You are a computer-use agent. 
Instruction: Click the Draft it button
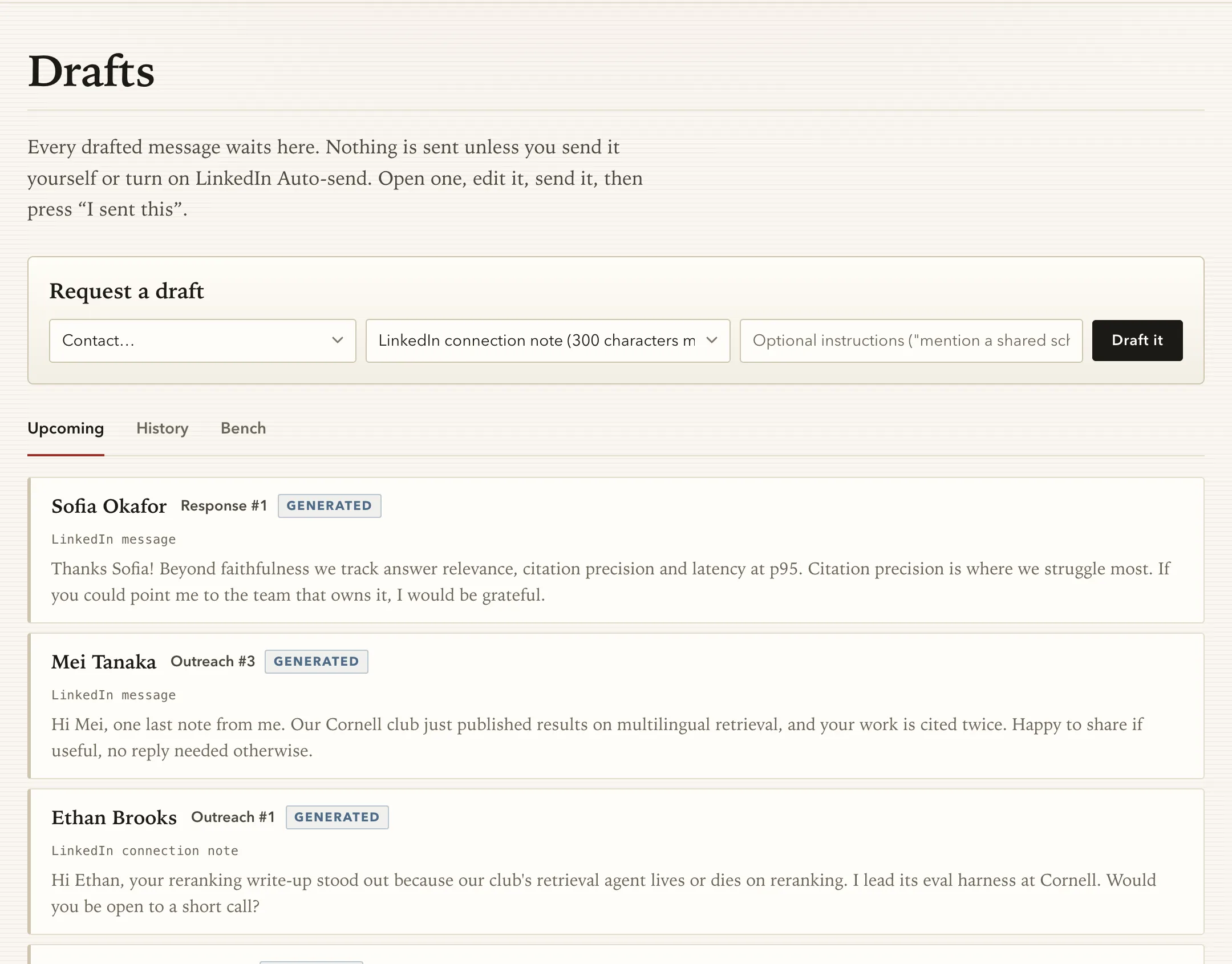coord(1137,341)
